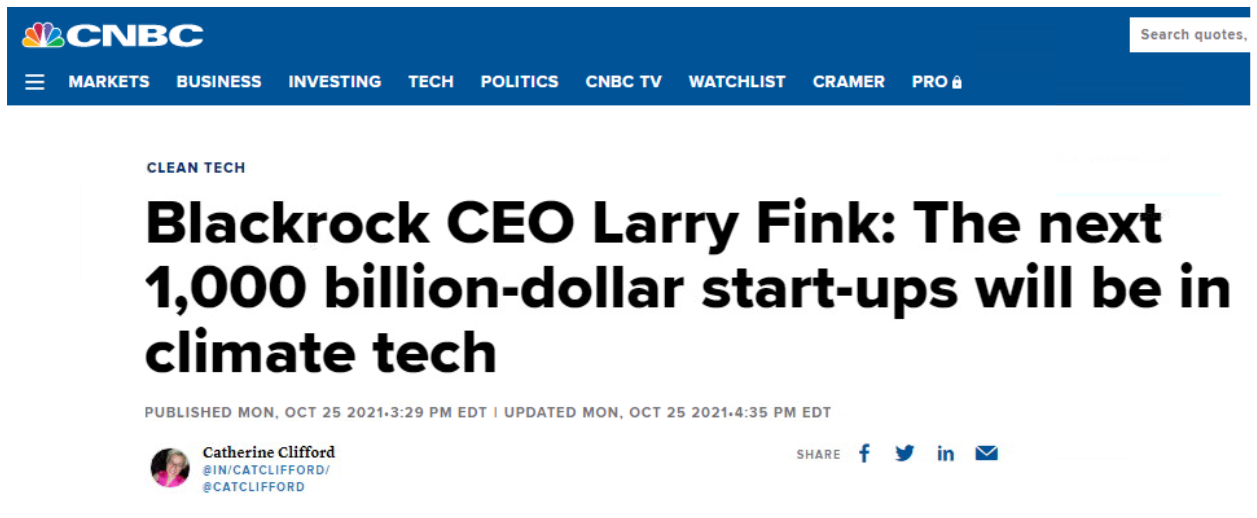Screen dimensions: 1257x518
Task: Open the Markets menu
Action: (x=109, y=82)
